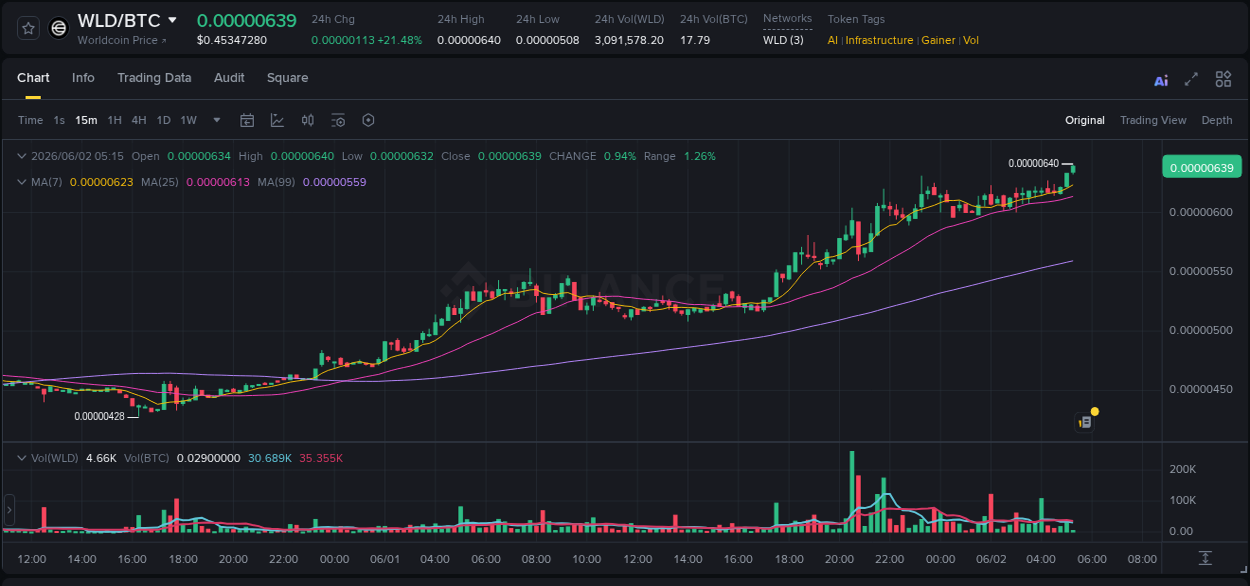
Task: Click the 24h change +21.48% value
Action: (x=399, y=40)
